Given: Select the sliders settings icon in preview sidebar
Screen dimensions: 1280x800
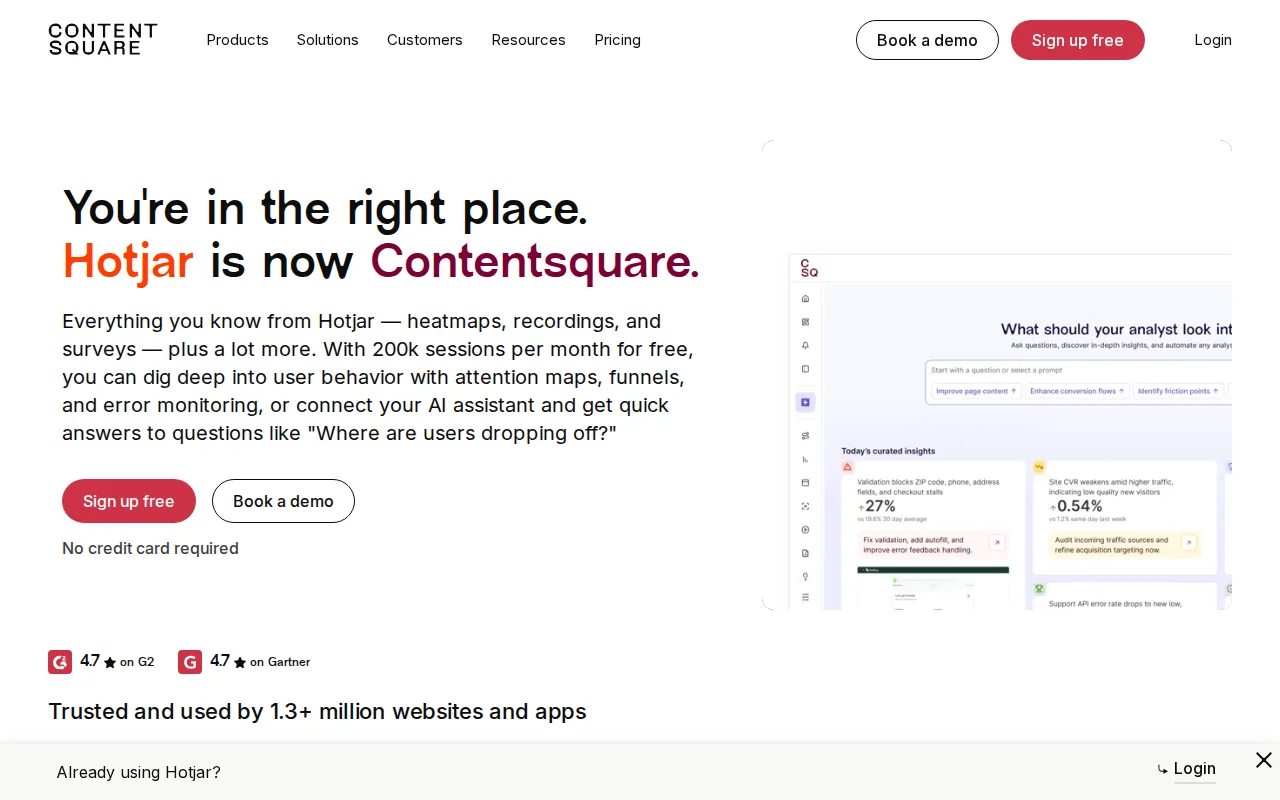Looking at the screenshot, I should tap(805, 597).
